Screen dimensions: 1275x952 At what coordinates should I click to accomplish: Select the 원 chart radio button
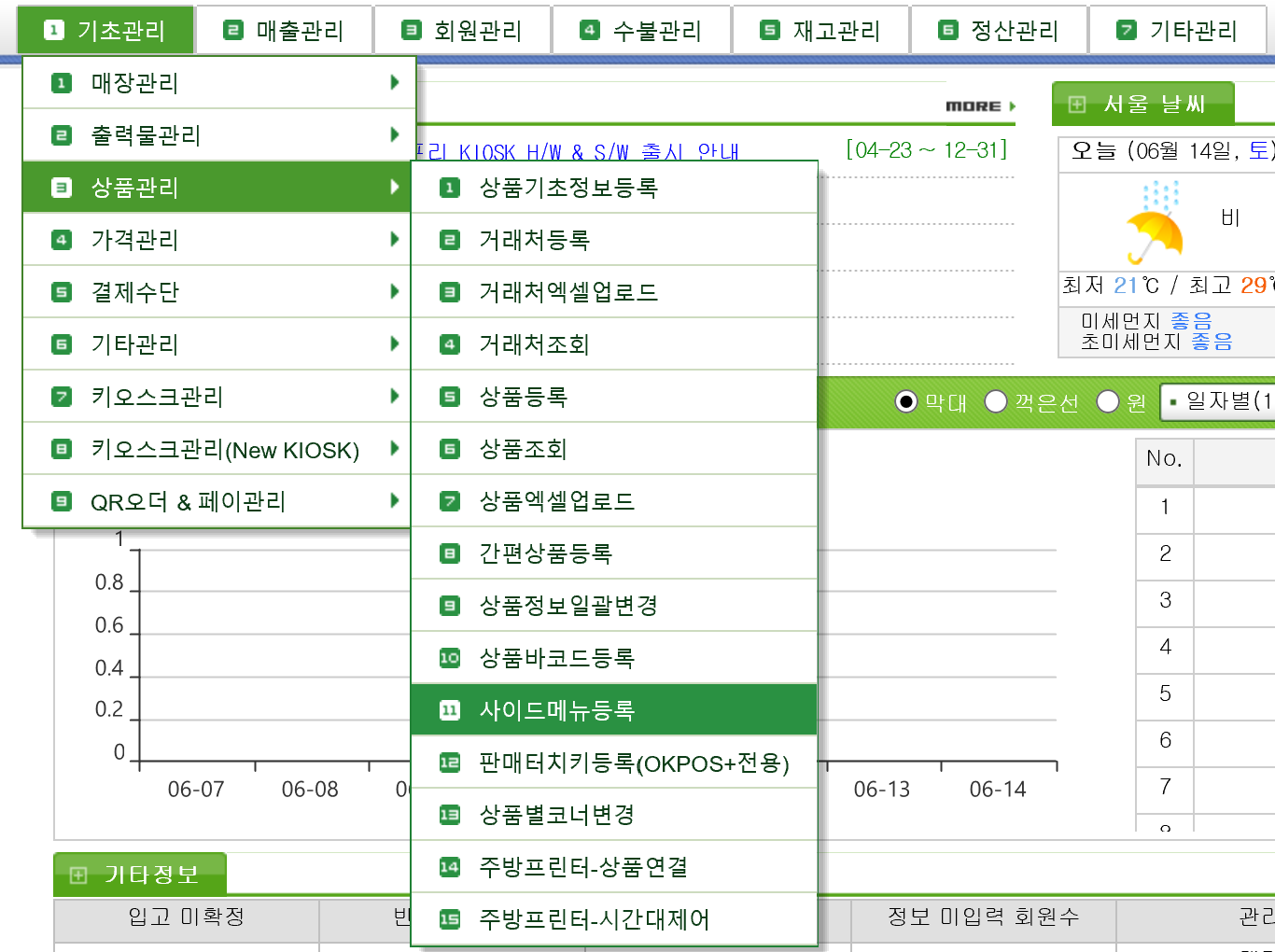(1107, 401)
